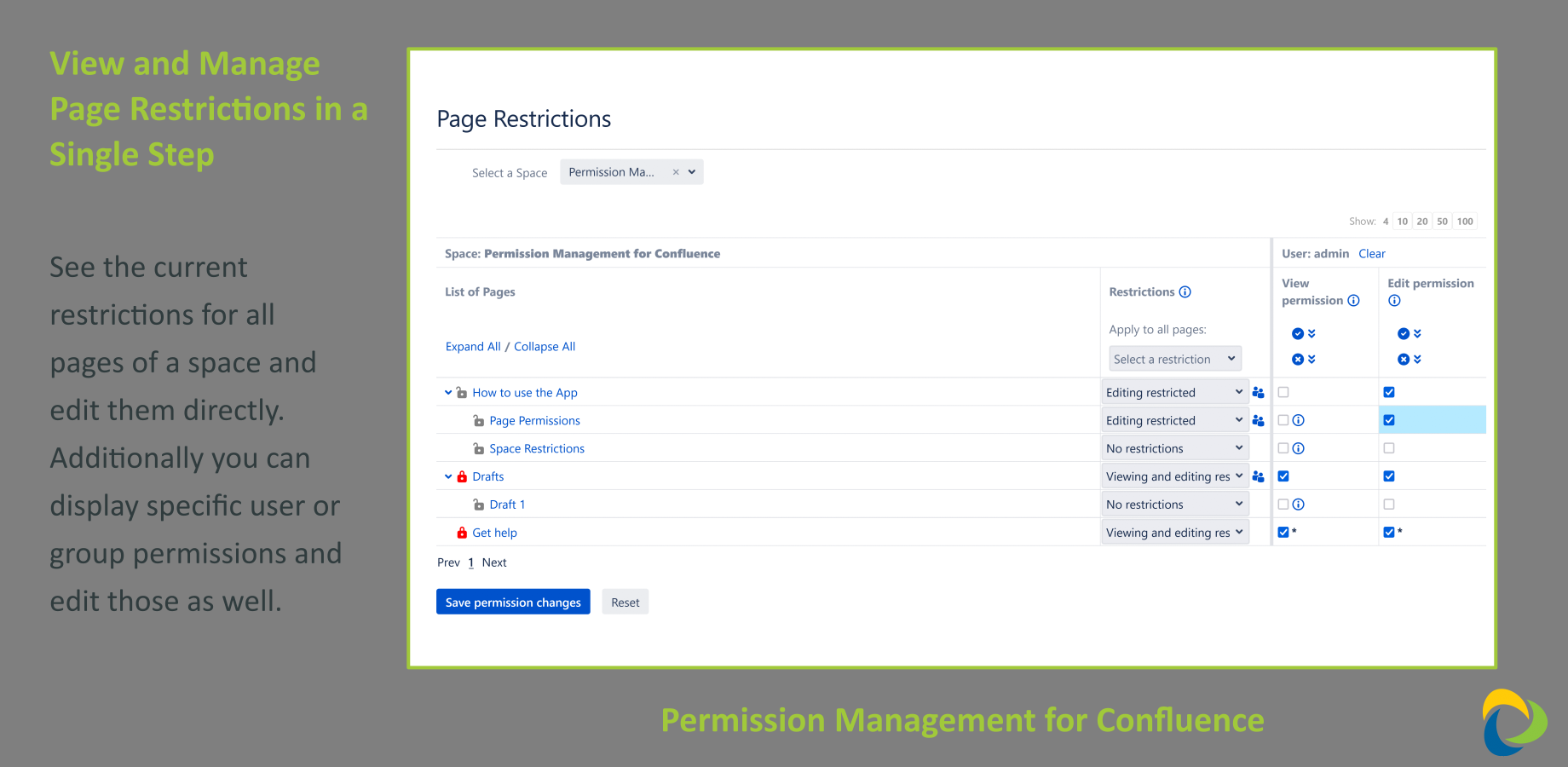Uncheck edit permission for Page Permissions
Viewport: 1568px width, 767px height.
click(1389, 420)
